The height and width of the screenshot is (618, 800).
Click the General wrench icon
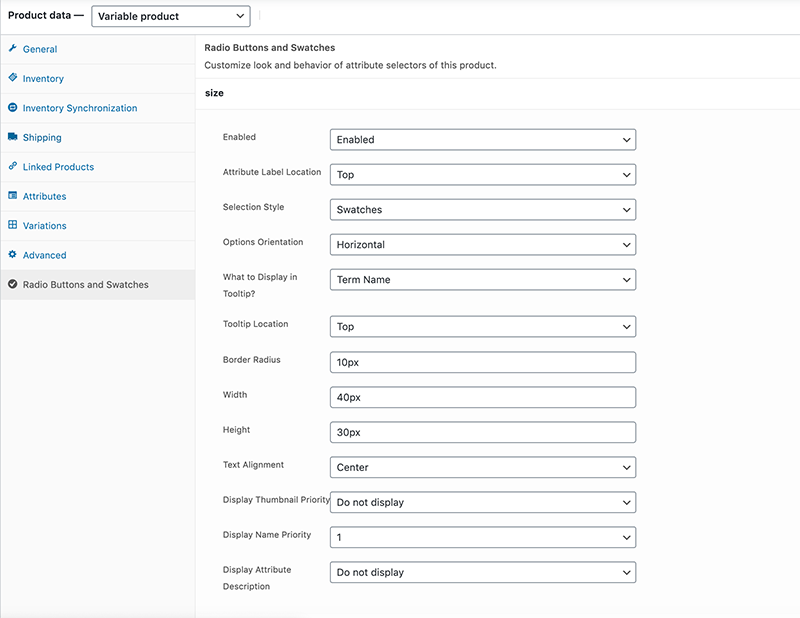point(13,48)
